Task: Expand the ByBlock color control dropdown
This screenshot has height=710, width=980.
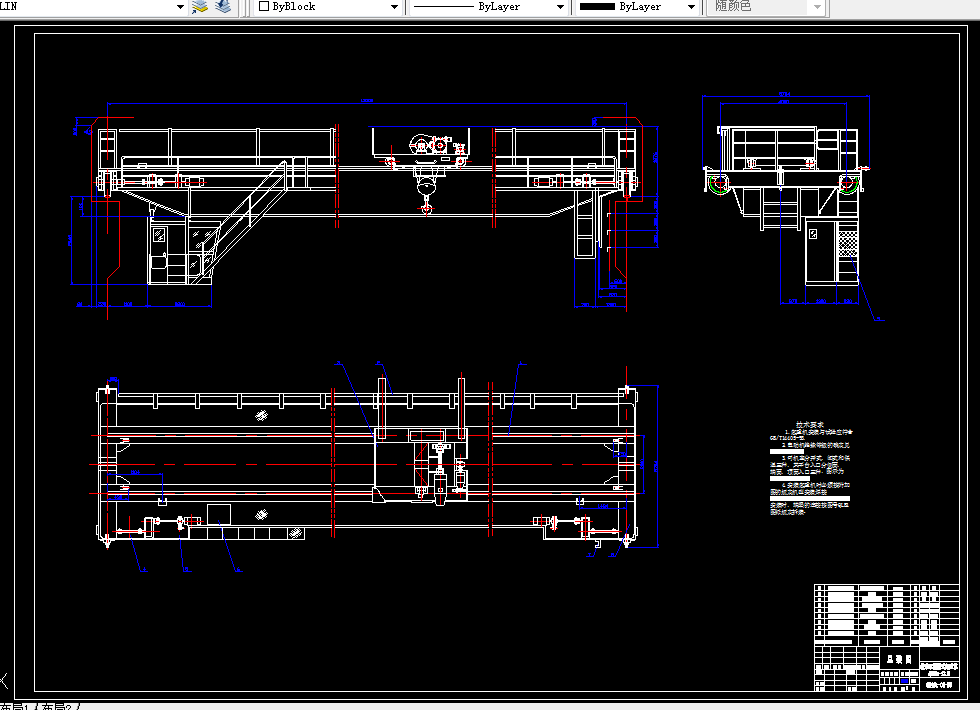Action: coord(394,7)
